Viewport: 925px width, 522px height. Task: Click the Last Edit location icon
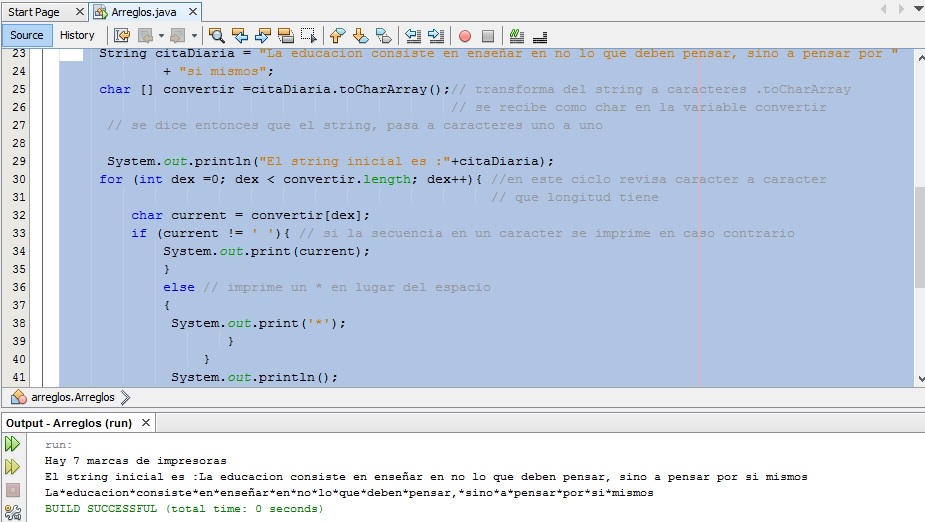tap(122, 35)
